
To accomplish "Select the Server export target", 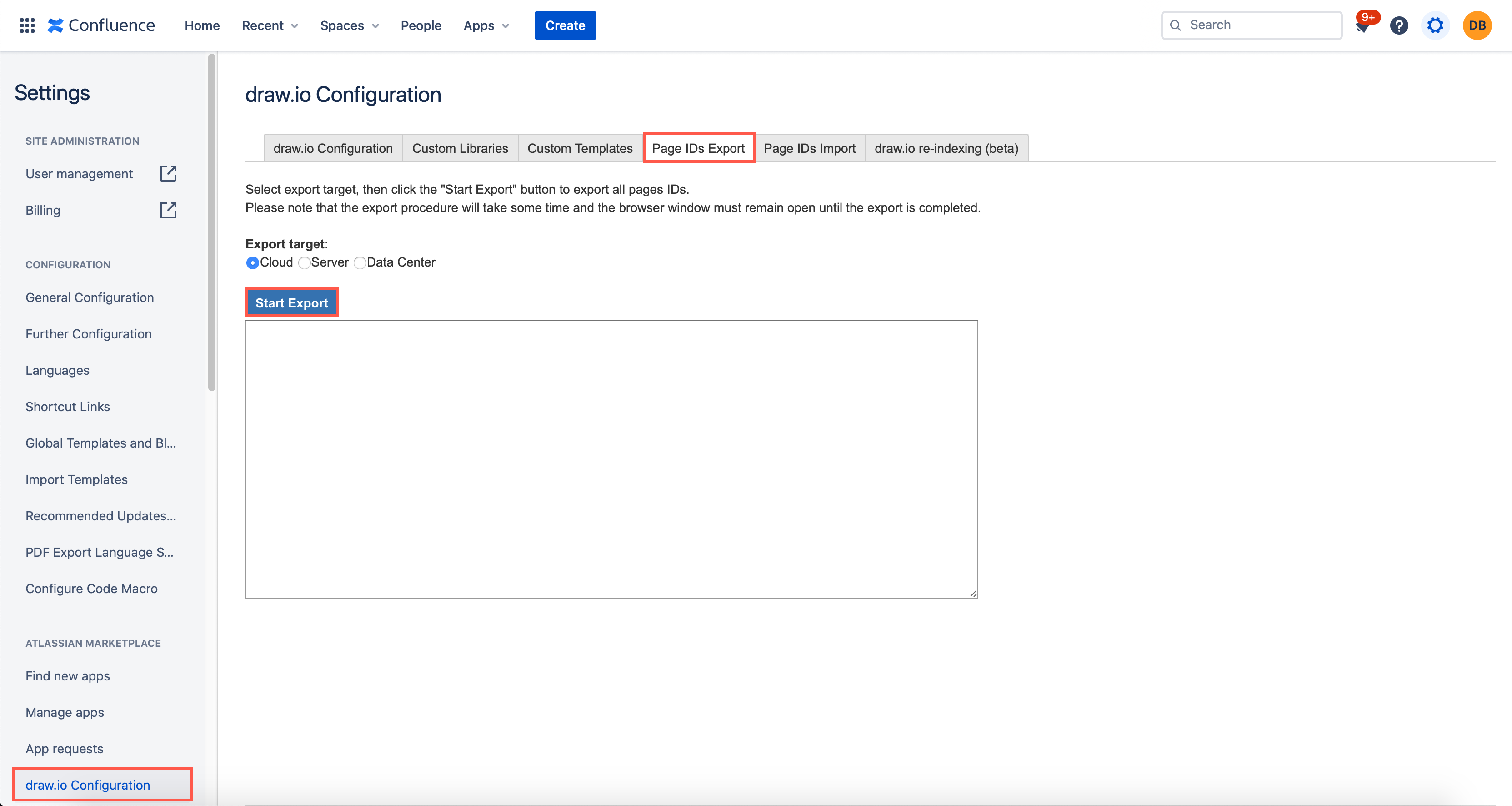I will coord(304,262).
